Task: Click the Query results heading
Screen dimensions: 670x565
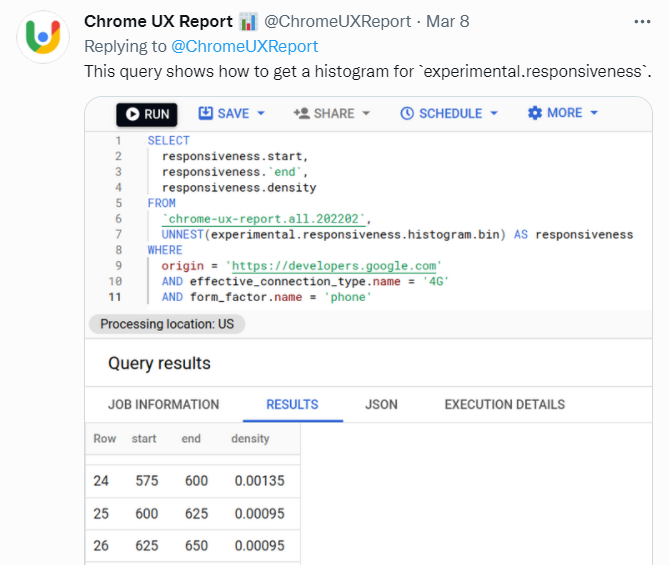Action: pos(159,363)
